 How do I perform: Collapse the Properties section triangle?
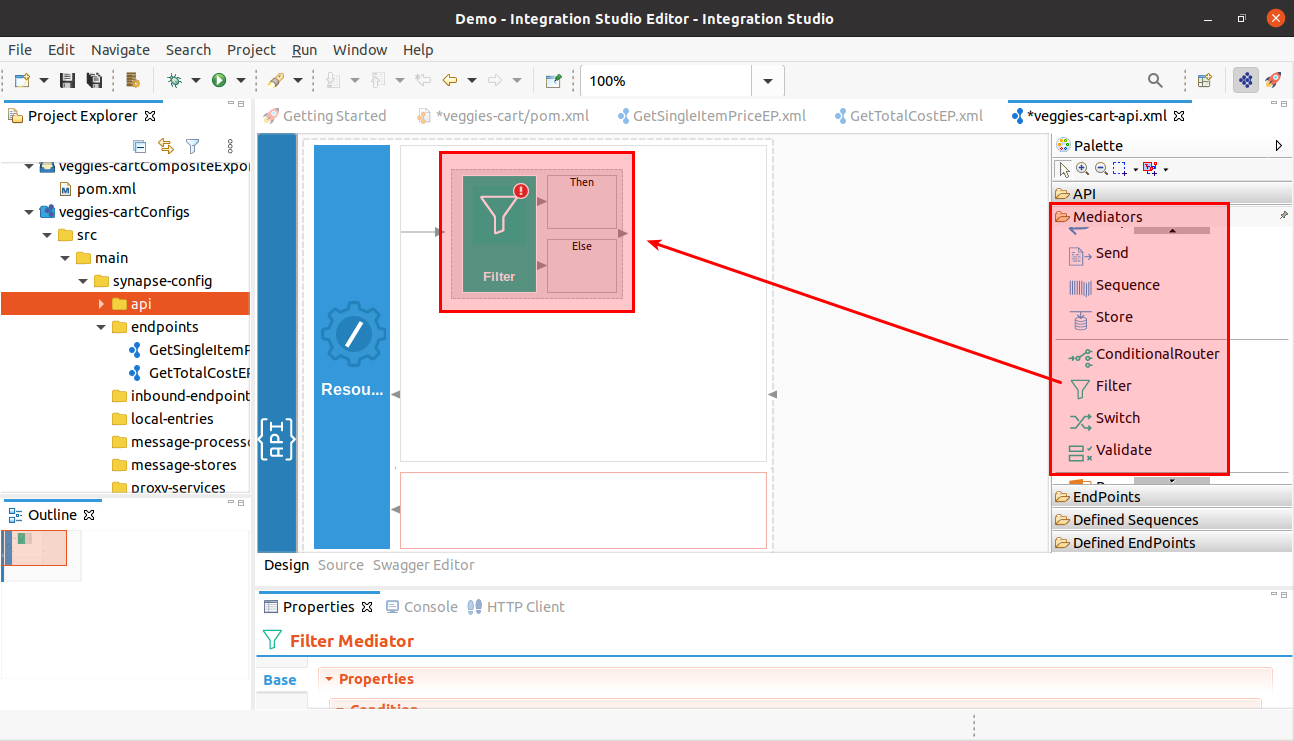click(x=329, y=679)
